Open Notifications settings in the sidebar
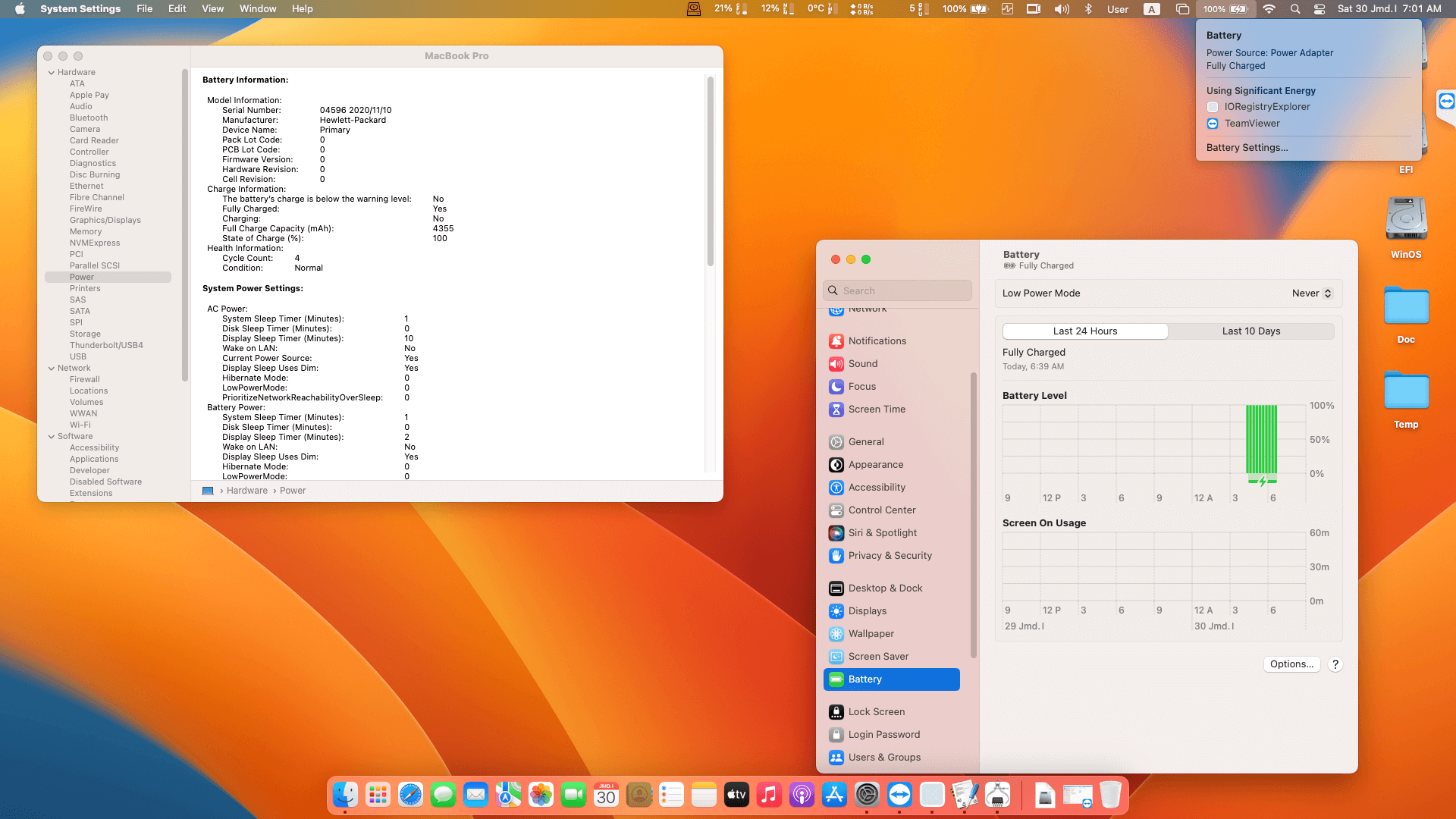 (877, 341)
